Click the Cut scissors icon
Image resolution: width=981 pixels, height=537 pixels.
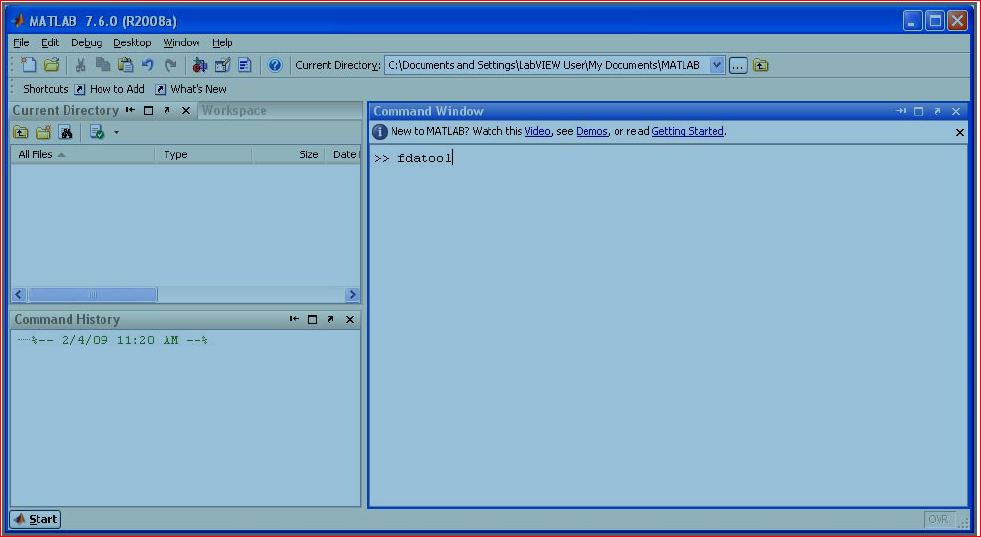click(80, 64)
